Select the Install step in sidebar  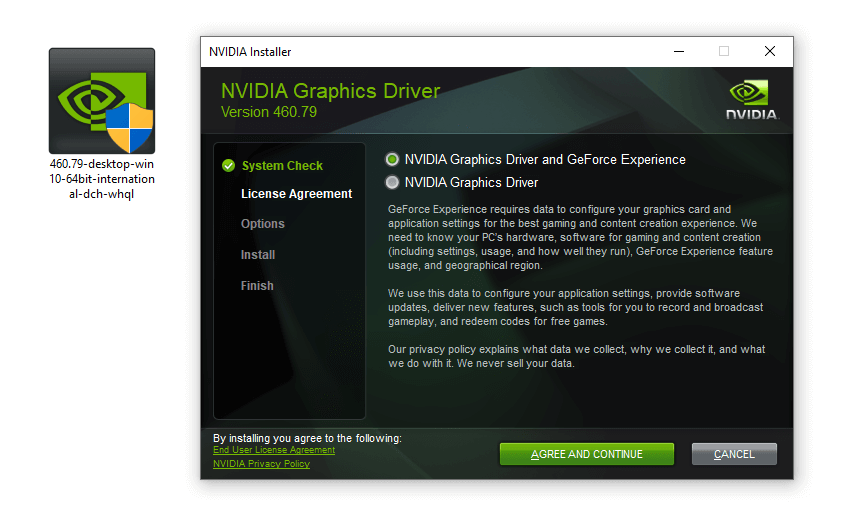(x=258, y=255)
